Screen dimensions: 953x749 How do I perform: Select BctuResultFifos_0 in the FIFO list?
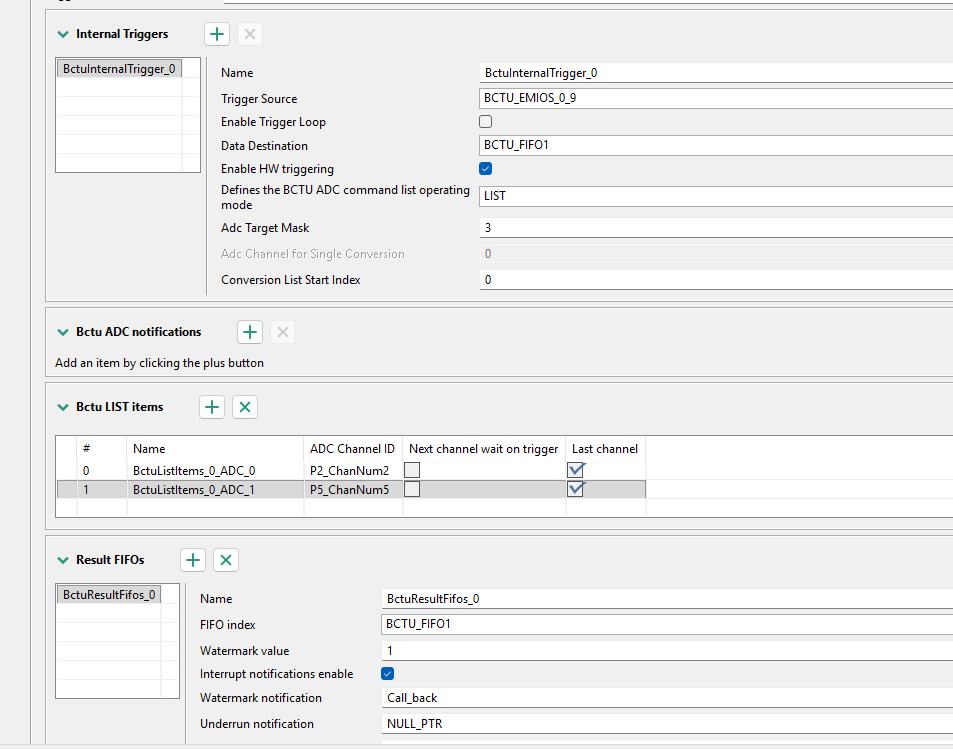tap(109, 595)
